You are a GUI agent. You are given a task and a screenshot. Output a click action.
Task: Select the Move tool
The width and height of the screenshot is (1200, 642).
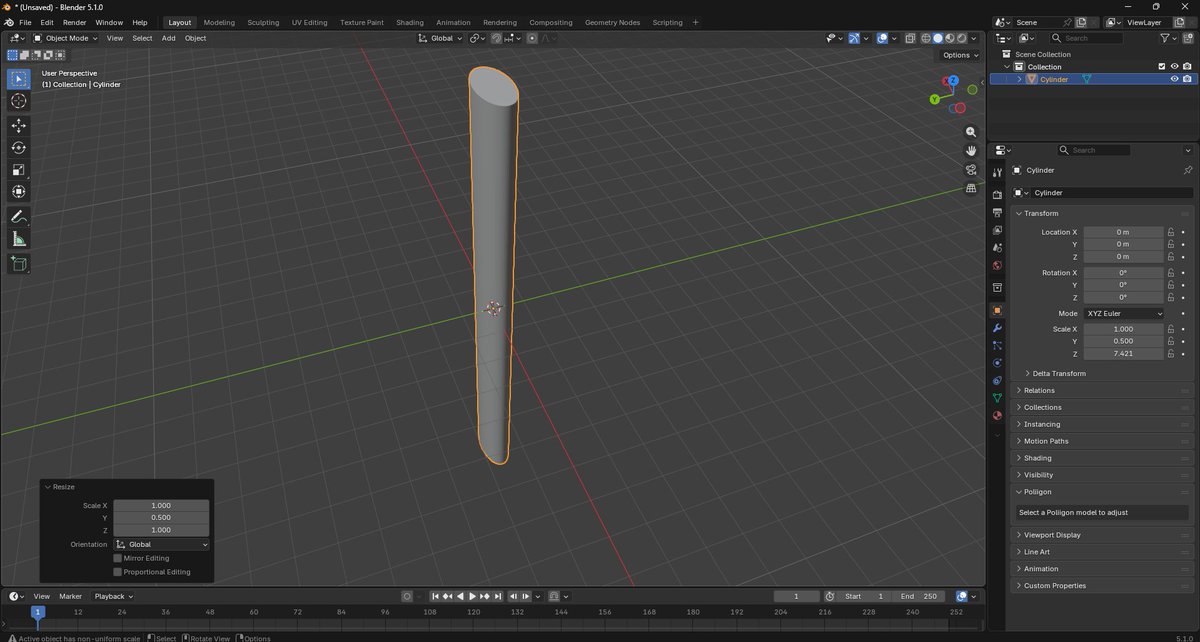(19, 125)
